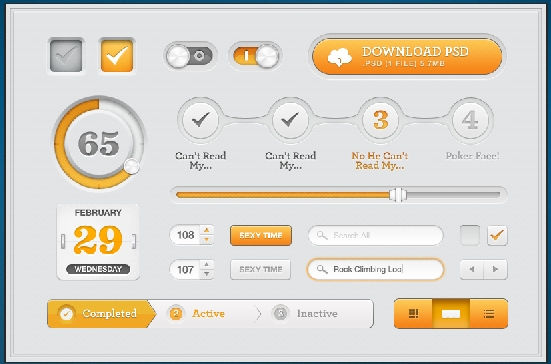Click the circular dial knob handle
The image size is (551, 364).
coord(132,166)
